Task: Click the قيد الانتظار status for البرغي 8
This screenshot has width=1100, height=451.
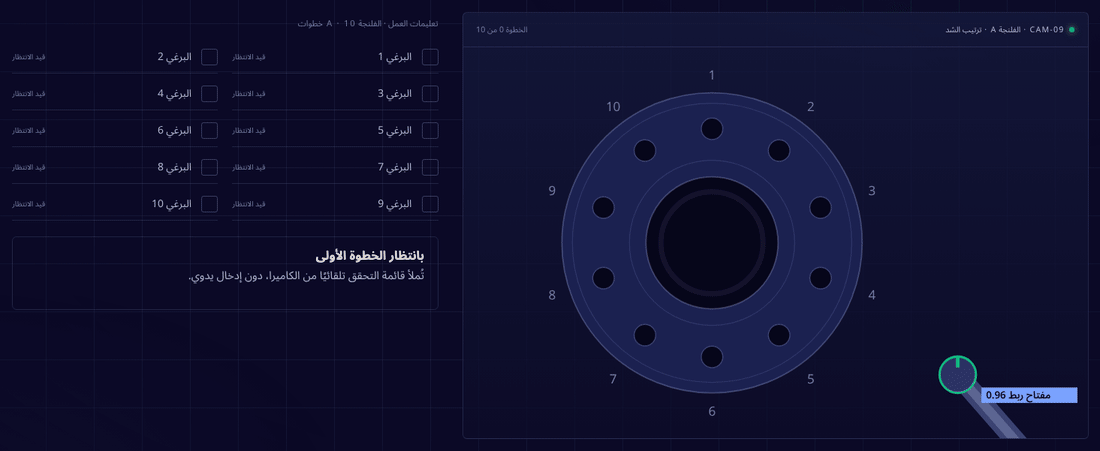Action: pyautogui.click(x=29, y=167)
